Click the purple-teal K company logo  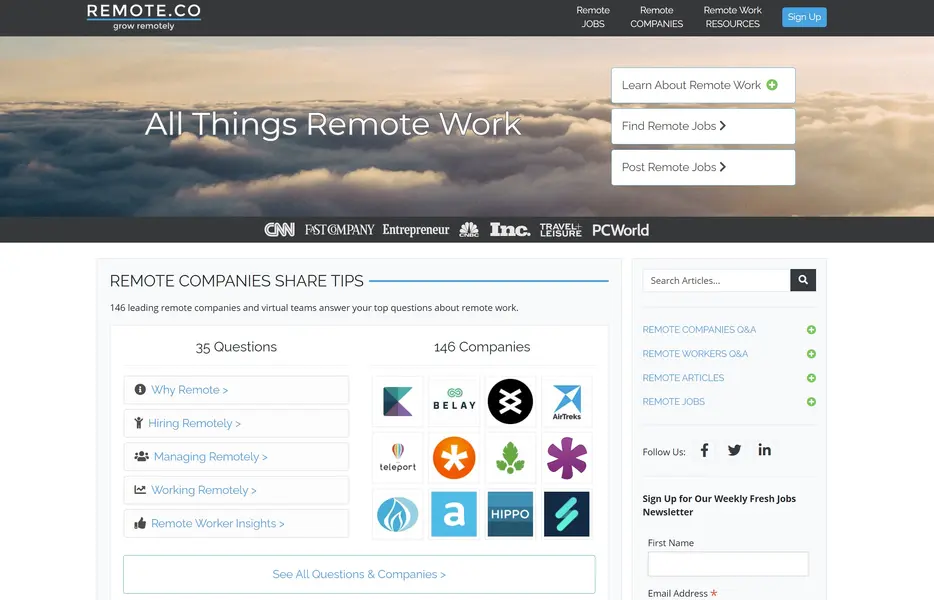tap(398, 402)
